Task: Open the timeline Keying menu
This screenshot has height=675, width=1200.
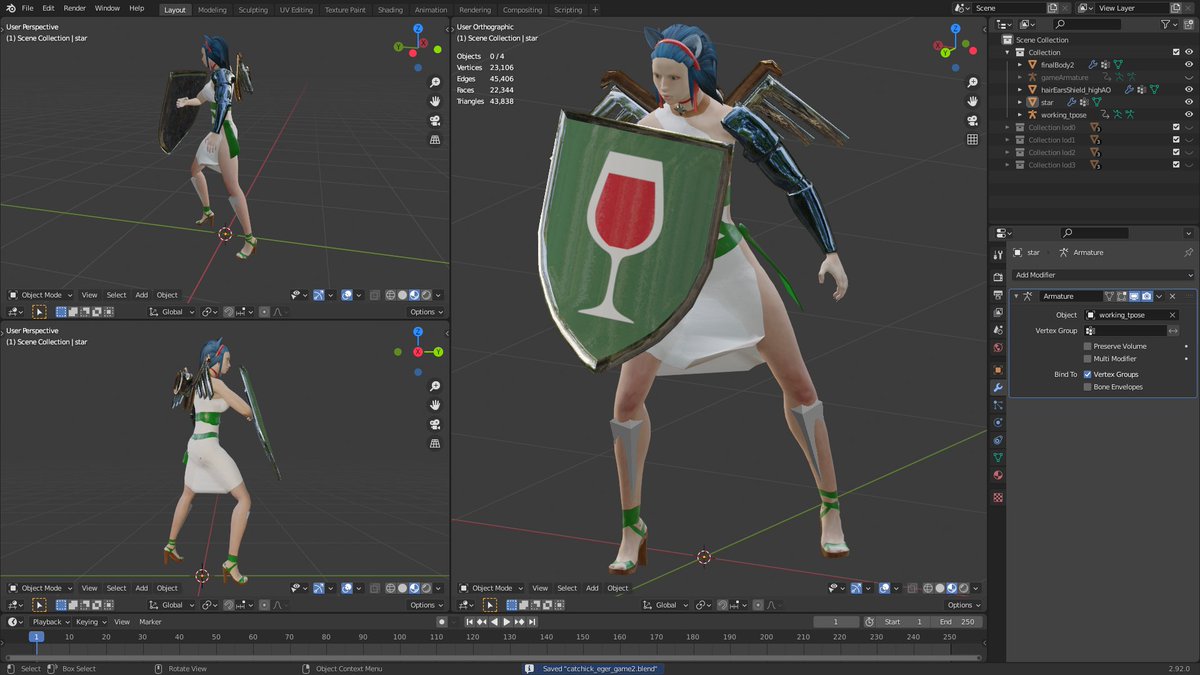Action: click(x=88, y=622)
